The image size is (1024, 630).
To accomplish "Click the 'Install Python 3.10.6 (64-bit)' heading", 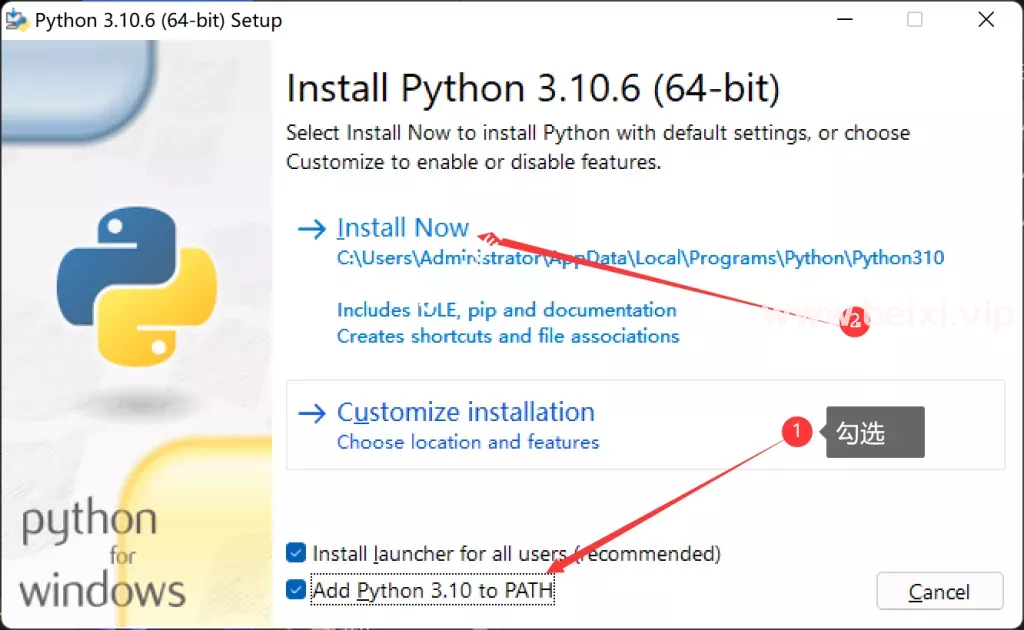I will point(533,88).
